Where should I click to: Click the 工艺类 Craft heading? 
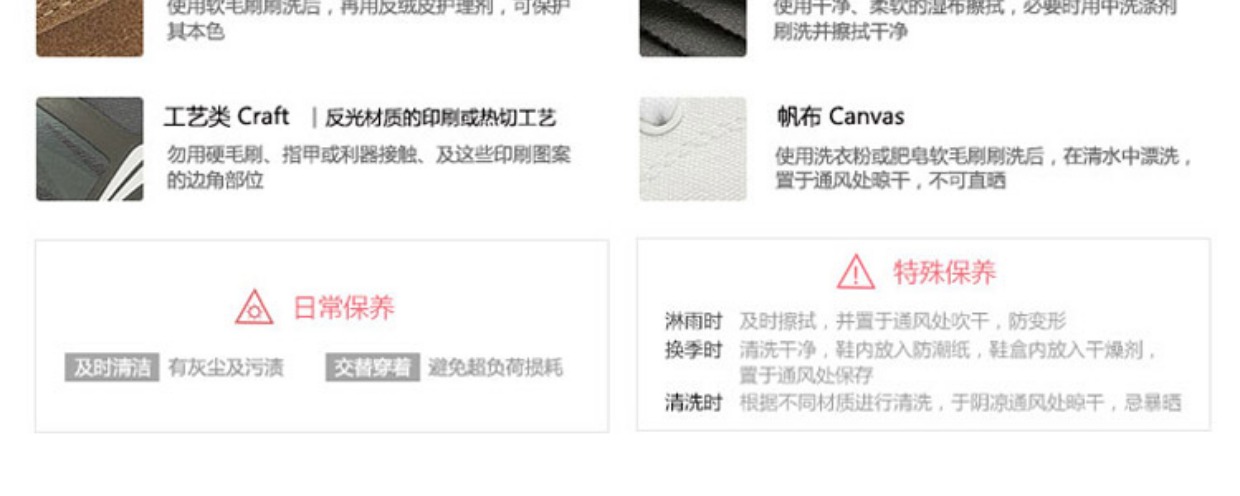coord(227,117)
